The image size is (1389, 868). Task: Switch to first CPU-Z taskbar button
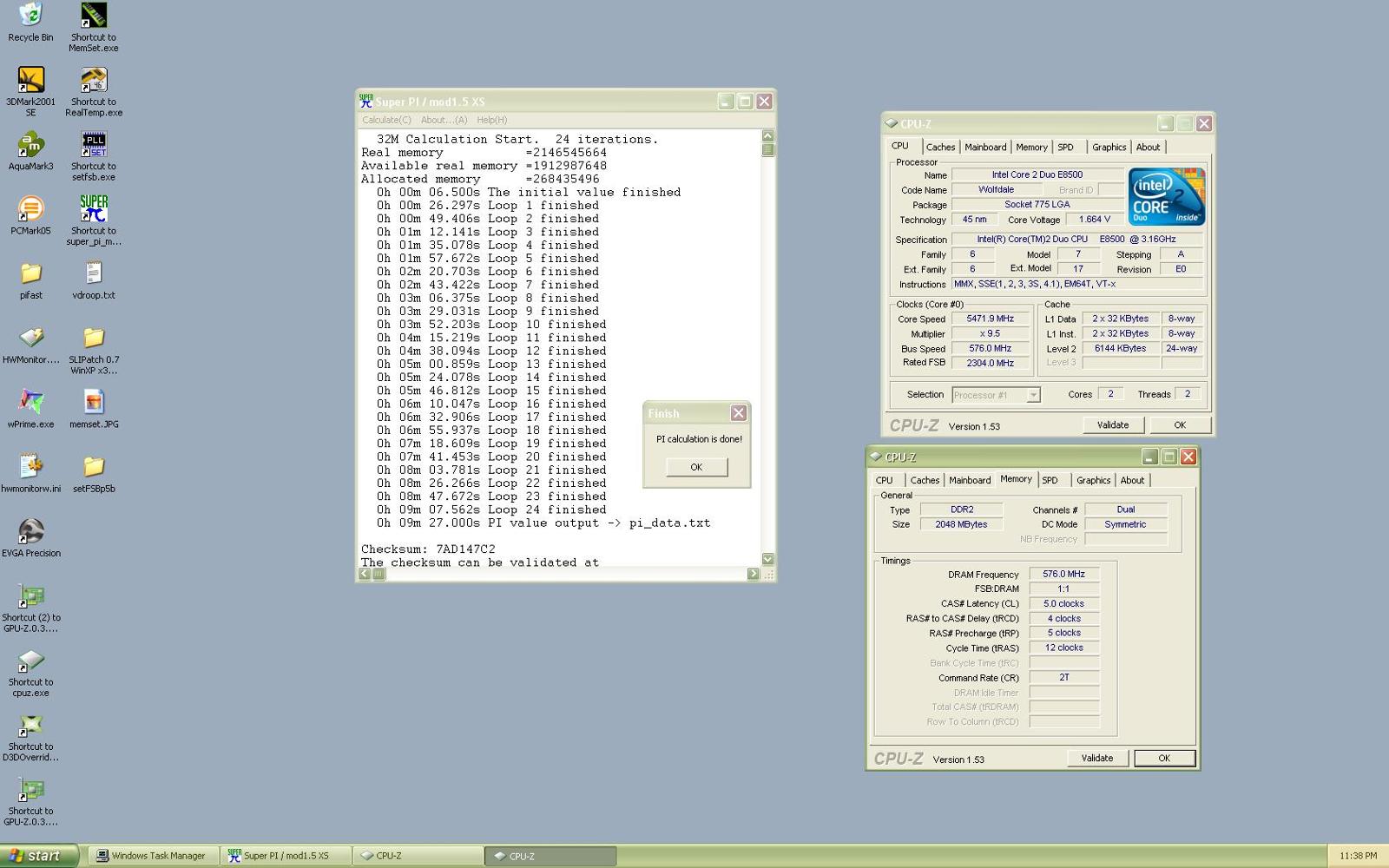click(418, 856)
